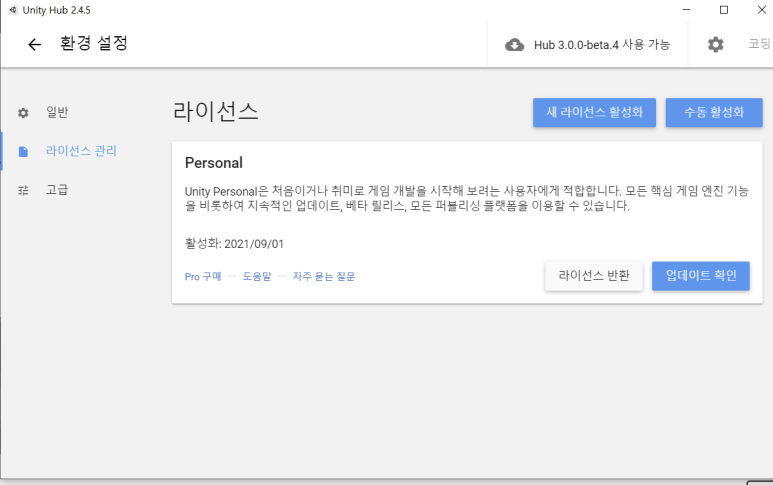Click the 라이선스 page heading

pos(215,111)
